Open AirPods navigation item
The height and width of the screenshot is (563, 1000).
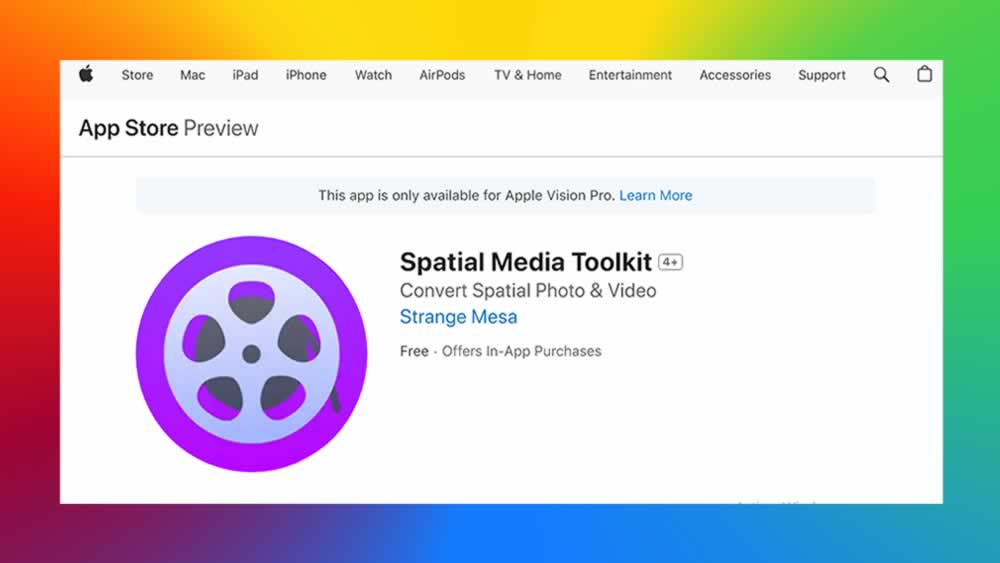(x=442, y=75)
